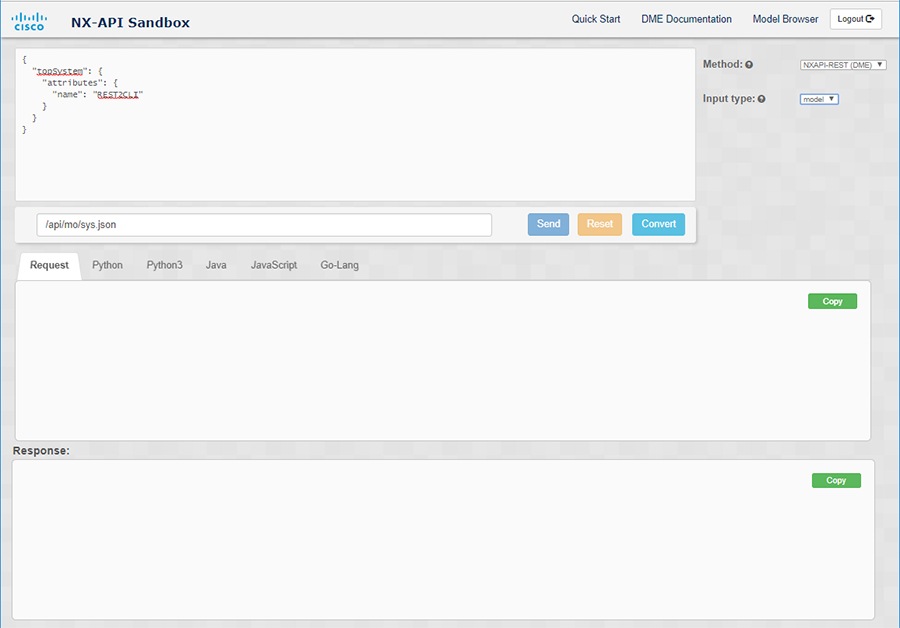The image size is (900, 628).
Task: Open the model input type dropdown
Action: pyautogui.click(x=819, y=99)
